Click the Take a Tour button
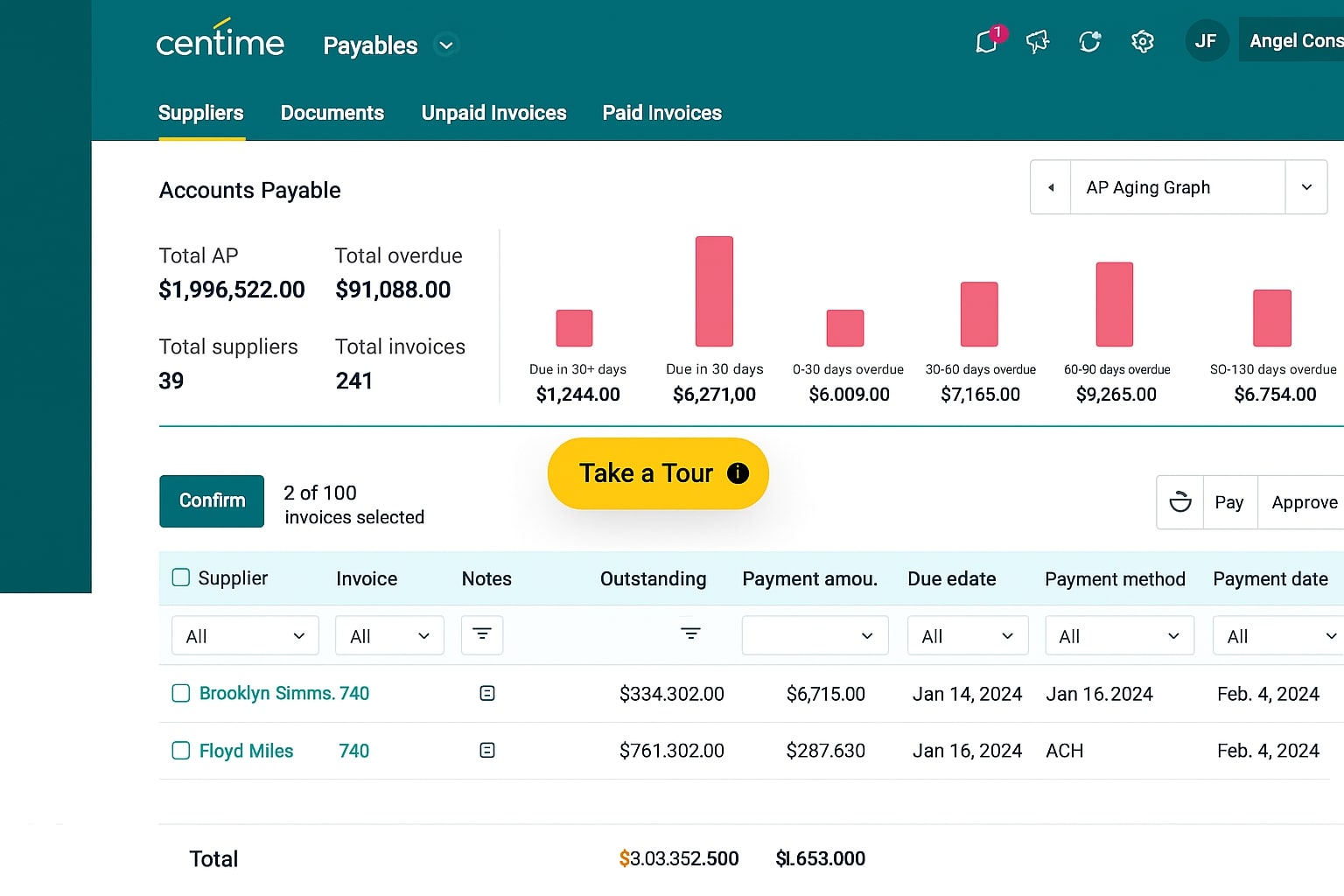1344x896 pixels. click(658, 473)
